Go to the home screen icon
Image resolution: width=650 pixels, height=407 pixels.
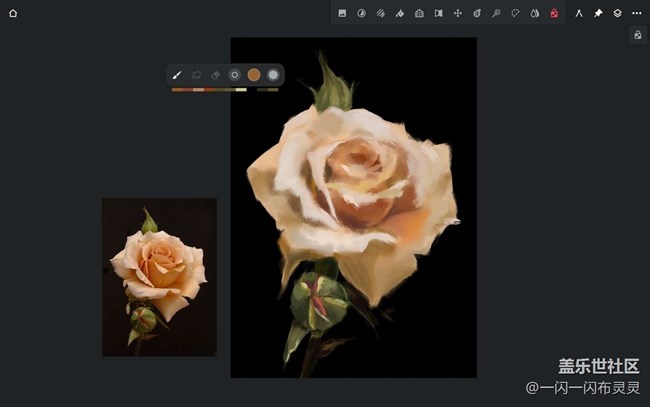(13, 13)
